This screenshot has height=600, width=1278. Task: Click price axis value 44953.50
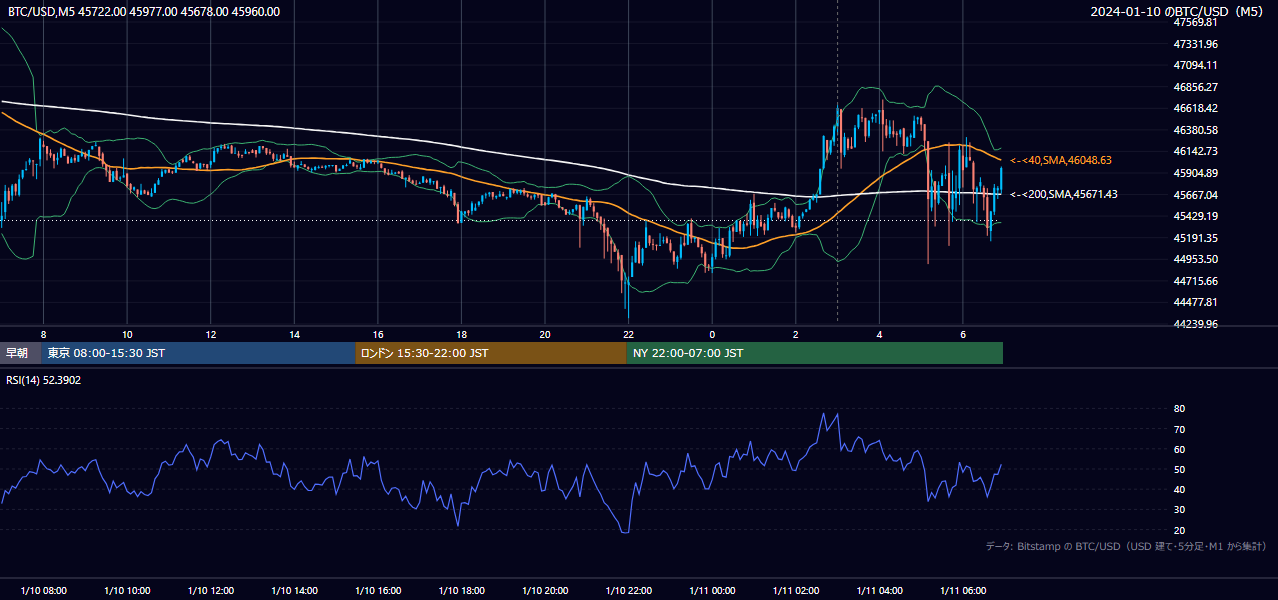(x=1195, y=259)
